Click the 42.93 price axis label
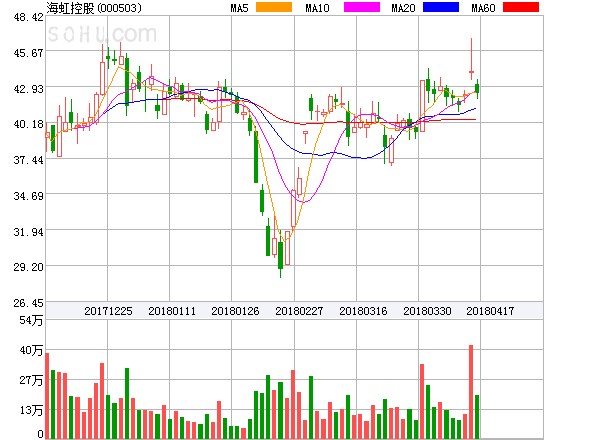Viewport: 600px width, 440px height. pos(29,89)
